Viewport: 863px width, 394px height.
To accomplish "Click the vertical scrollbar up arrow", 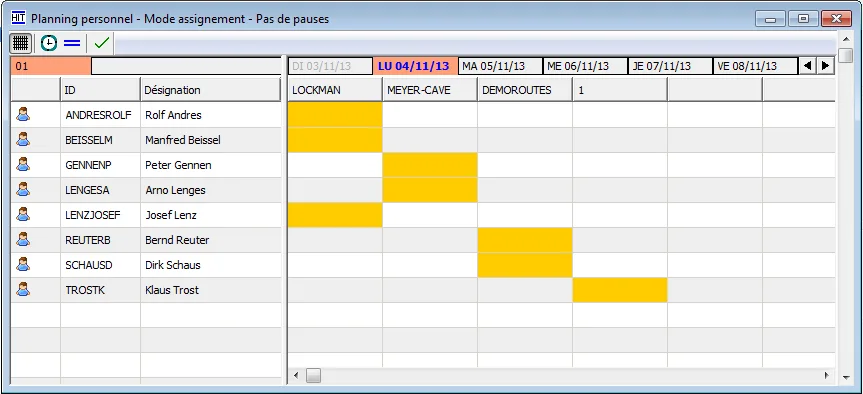I will coord(846,40).
